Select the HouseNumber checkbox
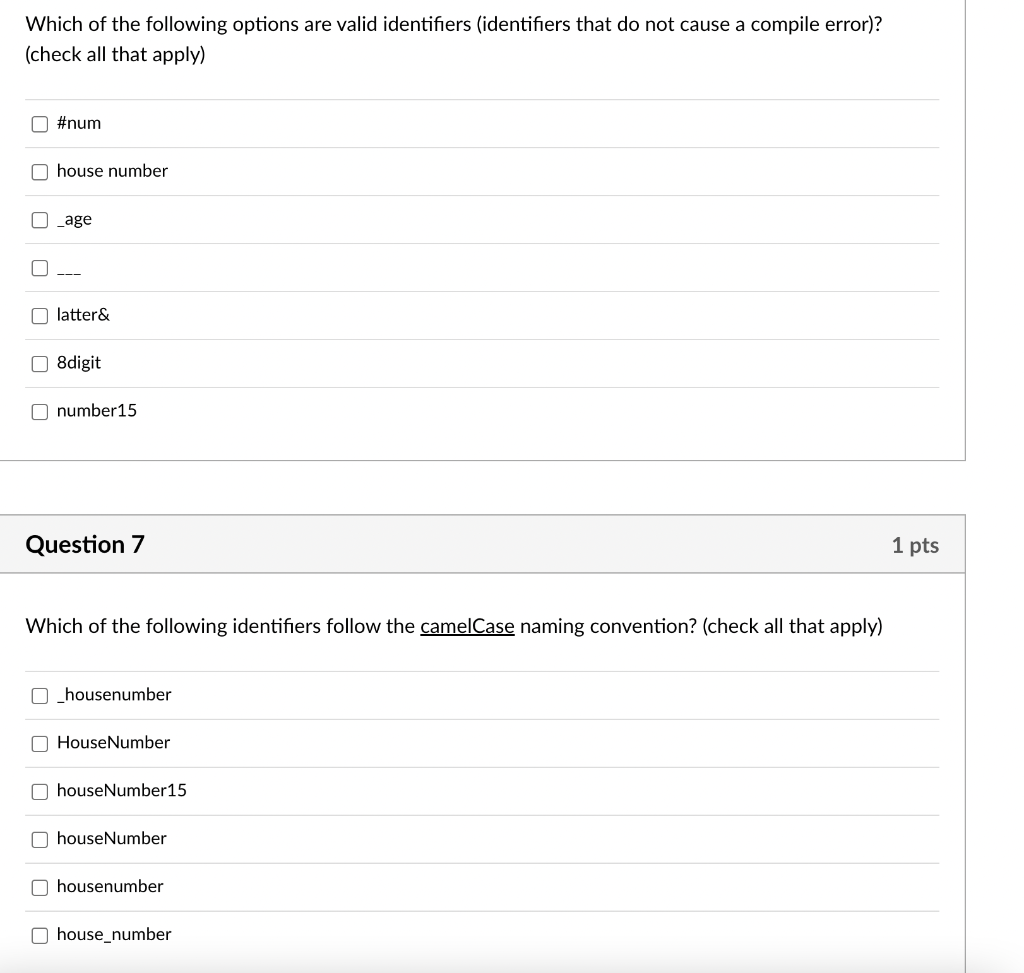This screenshot has width=1024, height=973. (x=39, y=743)
